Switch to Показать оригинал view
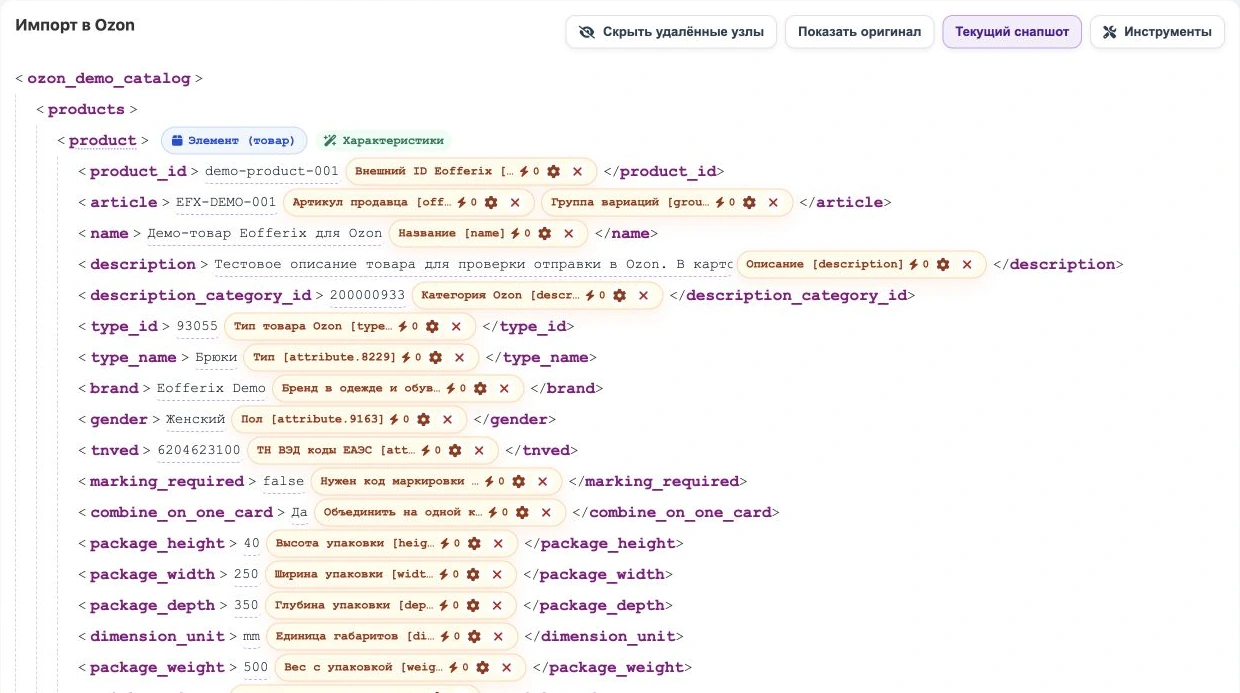 pos(860,32)
